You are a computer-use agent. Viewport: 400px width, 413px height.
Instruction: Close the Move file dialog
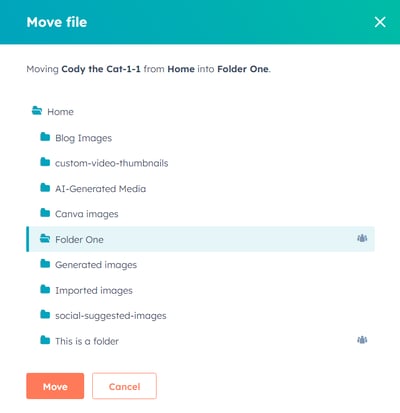[380, 22]
